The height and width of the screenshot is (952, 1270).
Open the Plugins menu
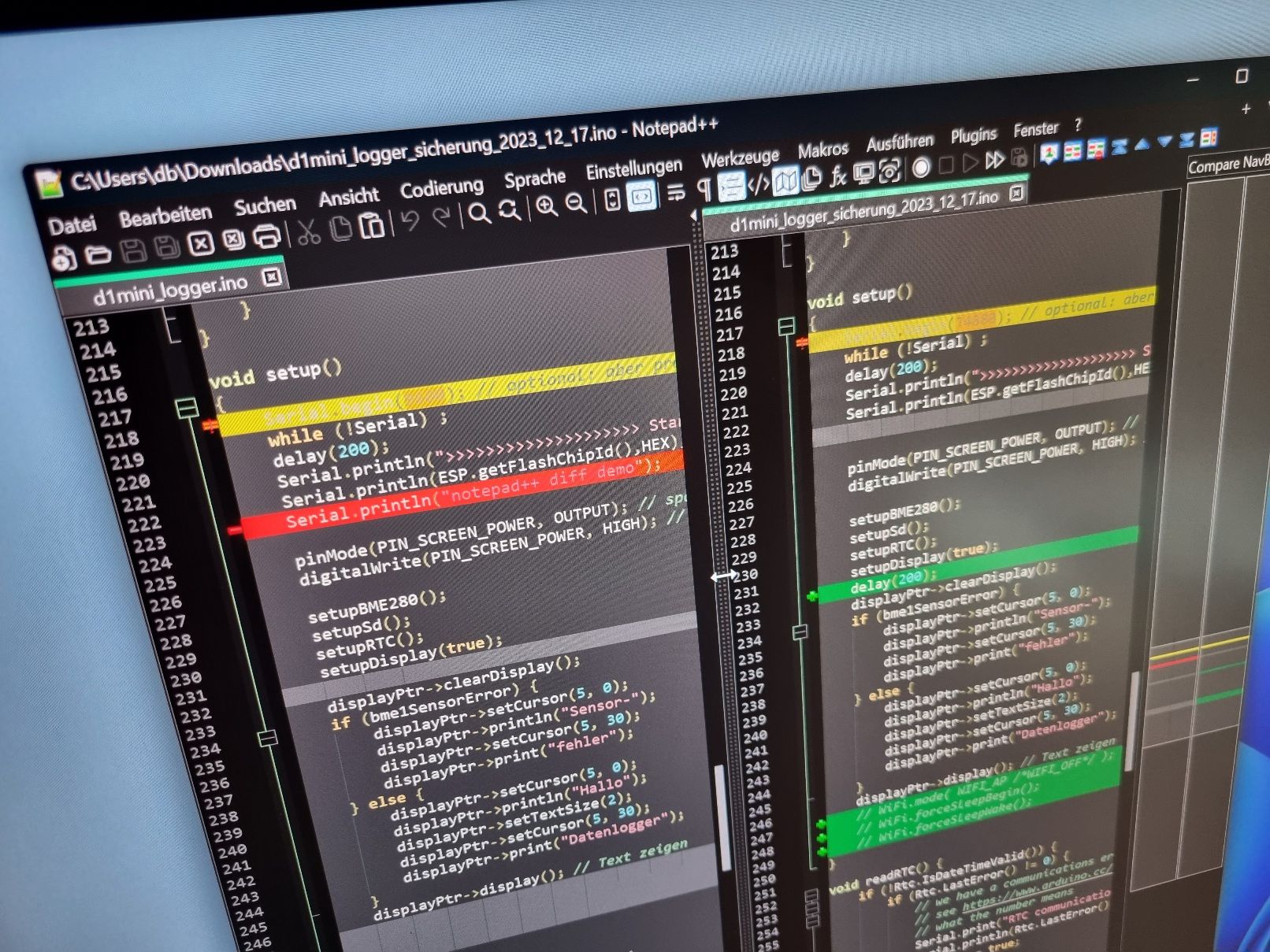tap(974, 135)
